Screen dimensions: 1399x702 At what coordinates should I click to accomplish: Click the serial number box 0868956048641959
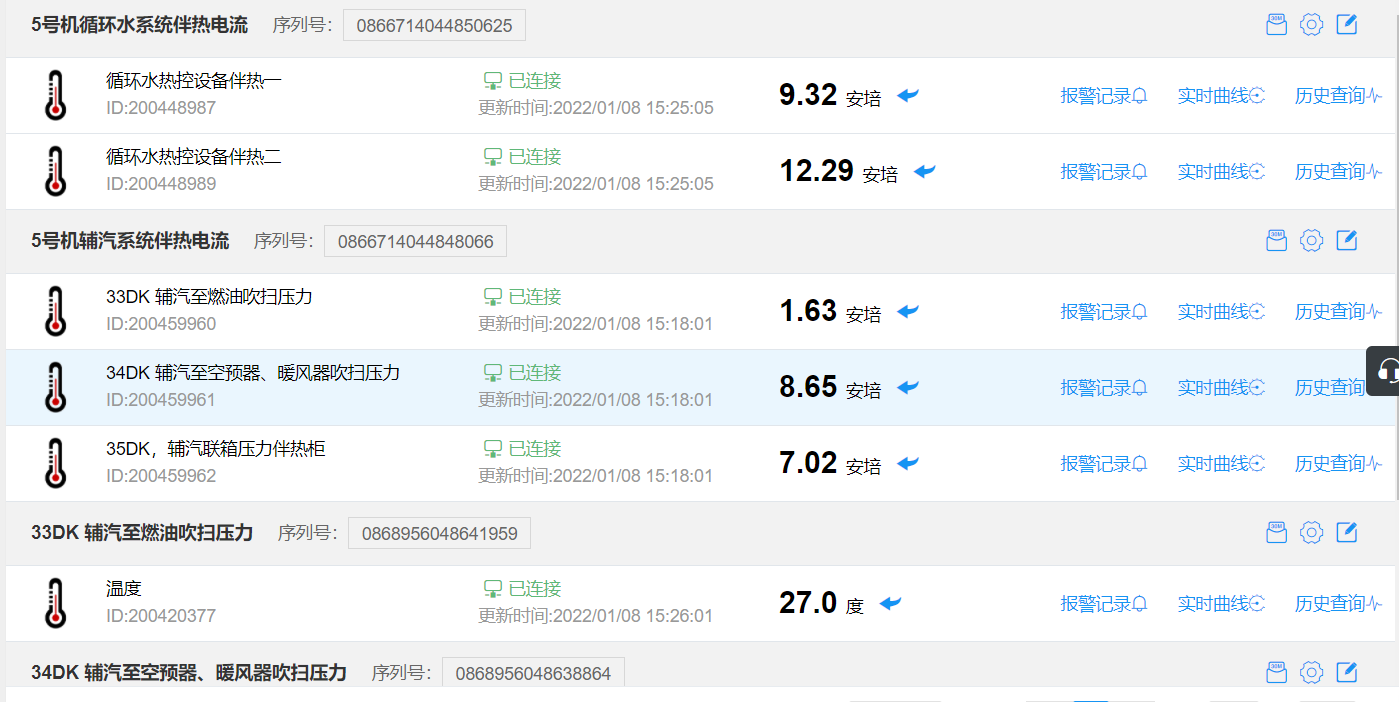[x=439, y=533]
